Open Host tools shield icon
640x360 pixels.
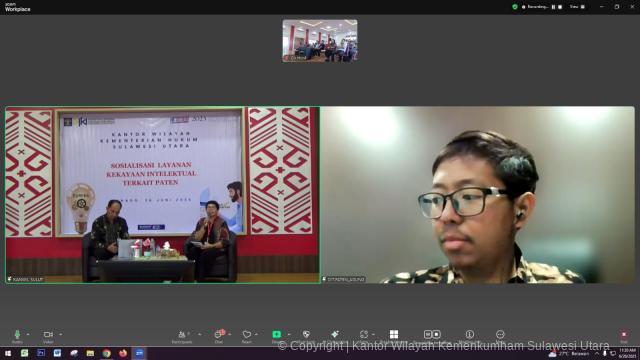pos(306,335)
